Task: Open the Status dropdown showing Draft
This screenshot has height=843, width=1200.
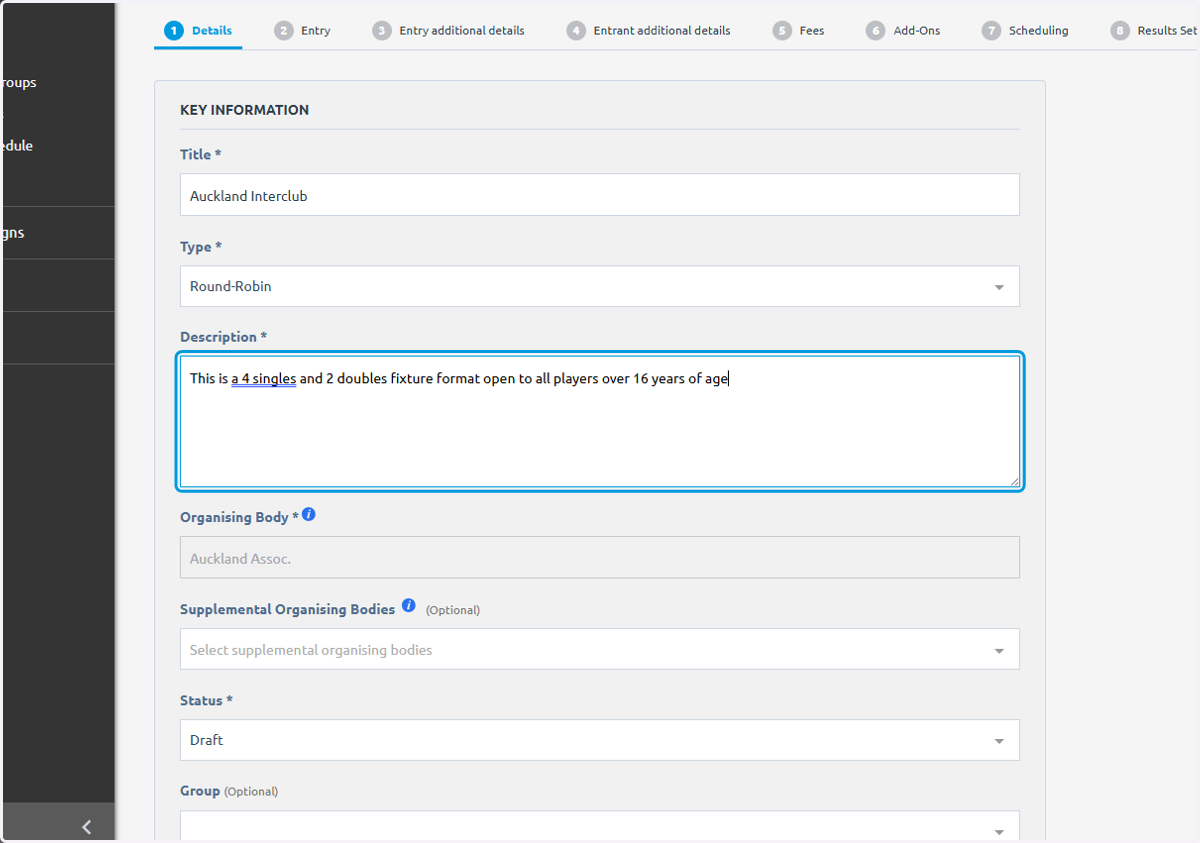Action: pyautogui.click(x=600, y=740)
